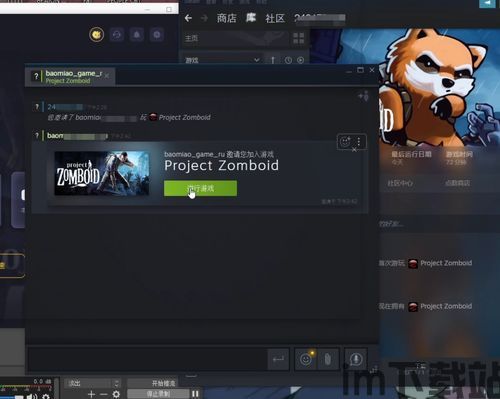
Task: Open the message reaction smiley icon
Action: pyautogui.click(x=345, y=142)
